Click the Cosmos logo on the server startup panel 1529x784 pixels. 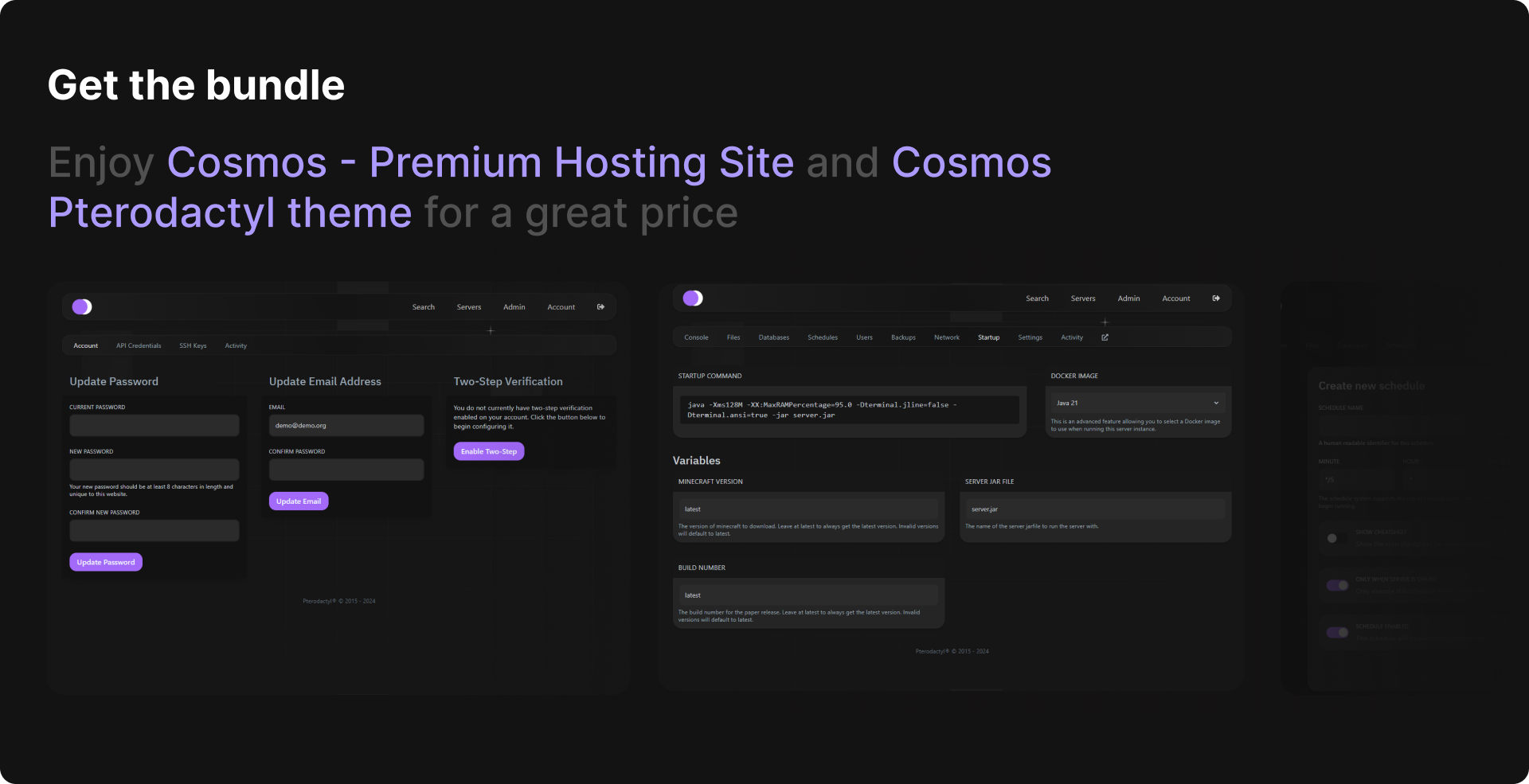point(693,298)
